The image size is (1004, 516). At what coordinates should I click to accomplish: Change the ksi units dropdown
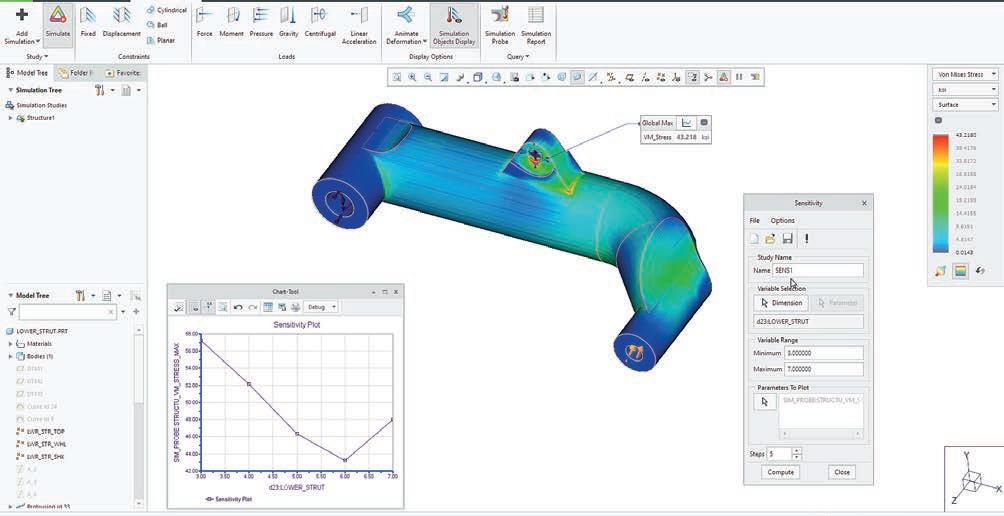966,90
